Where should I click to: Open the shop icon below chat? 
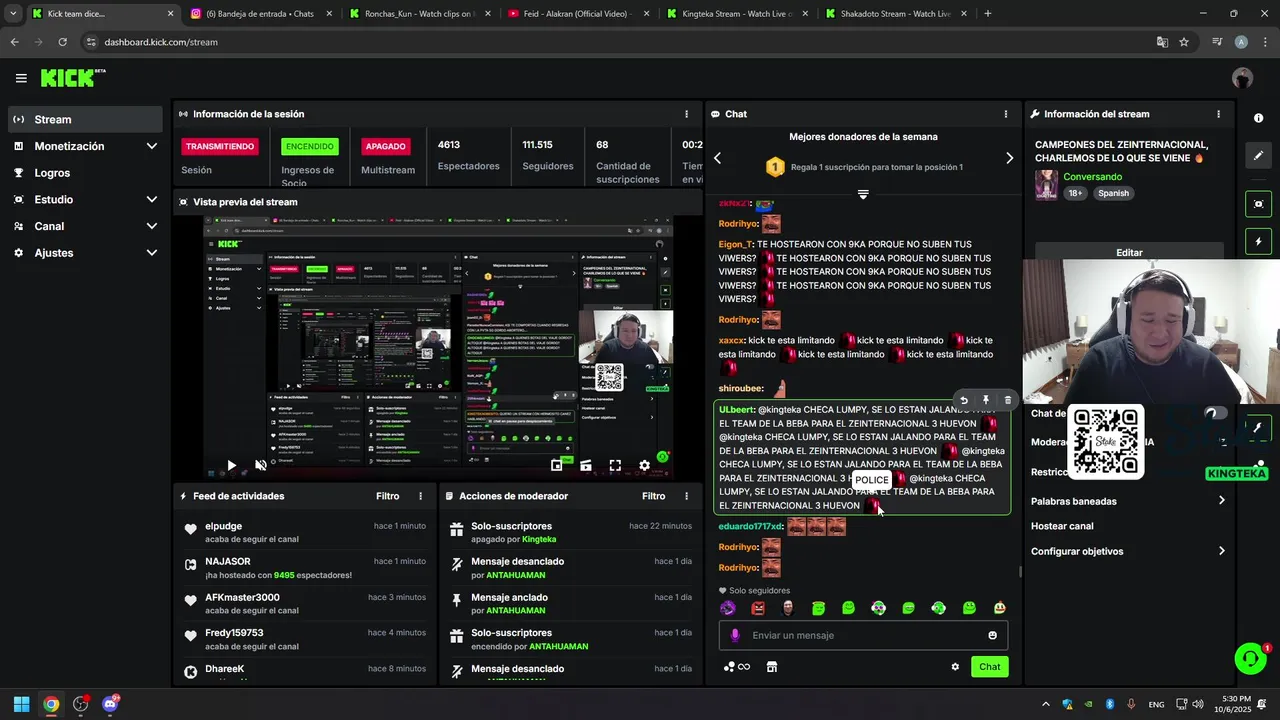click(x=772, y=667)
